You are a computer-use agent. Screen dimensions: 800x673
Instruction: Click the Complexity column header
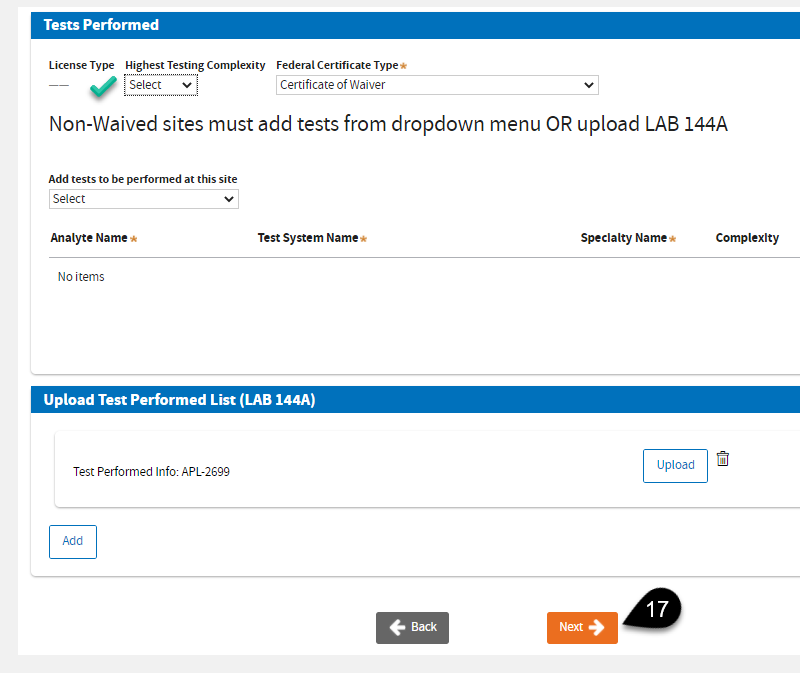[x=747, y=238]
